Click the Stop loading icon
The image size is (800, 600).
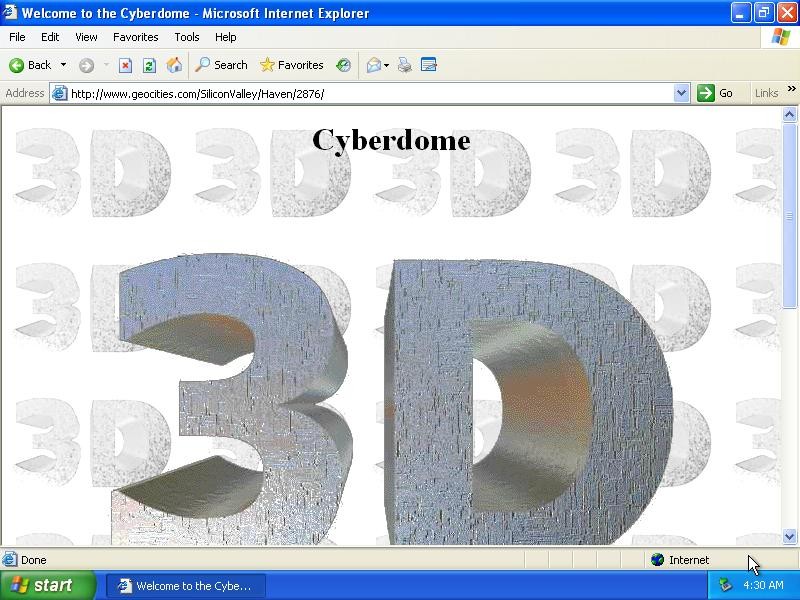point(125,65)
